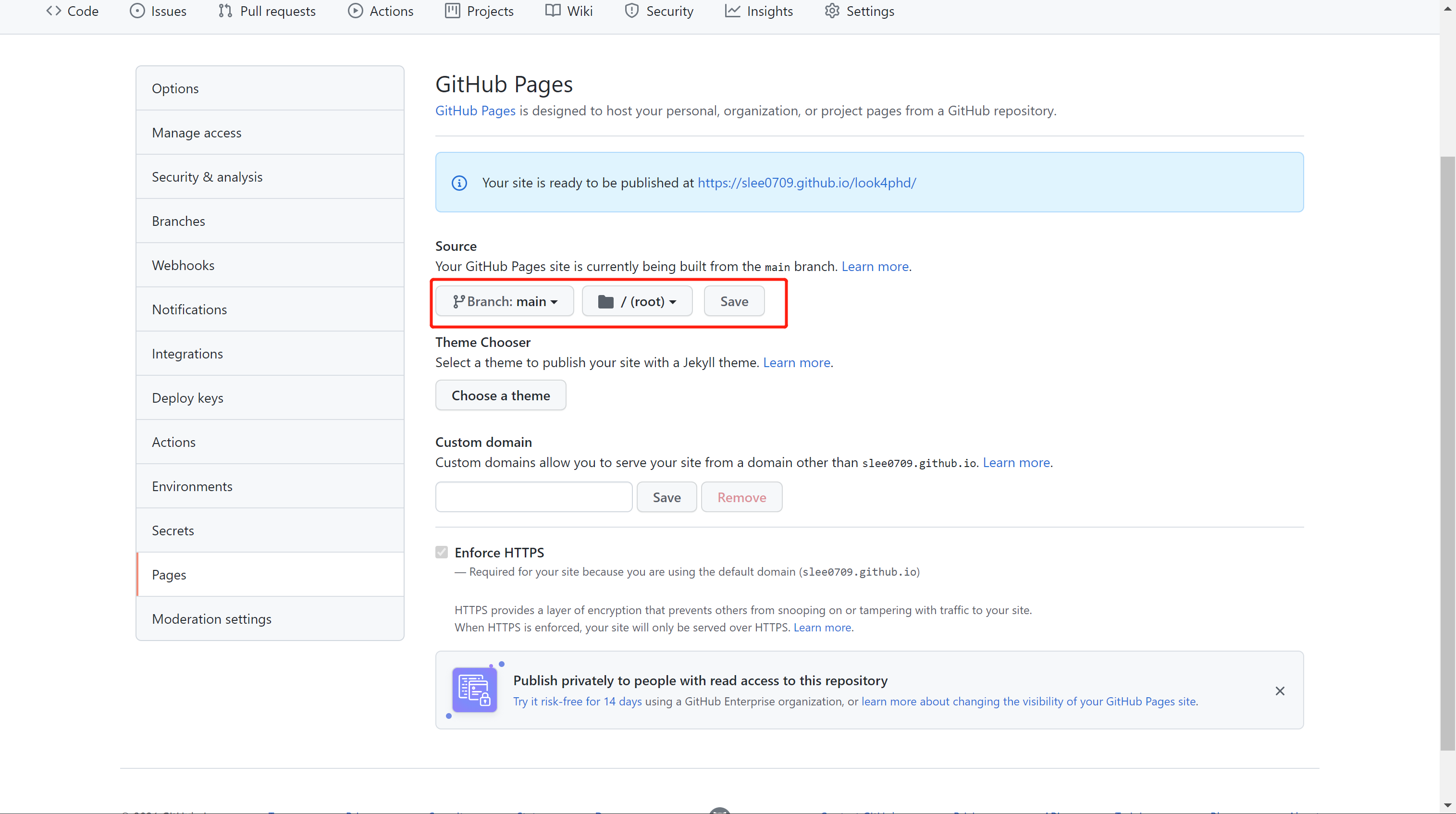This screenshot has width=1456, height=814.
Task: Click Choose a theme button
Action: click(500, 395)
